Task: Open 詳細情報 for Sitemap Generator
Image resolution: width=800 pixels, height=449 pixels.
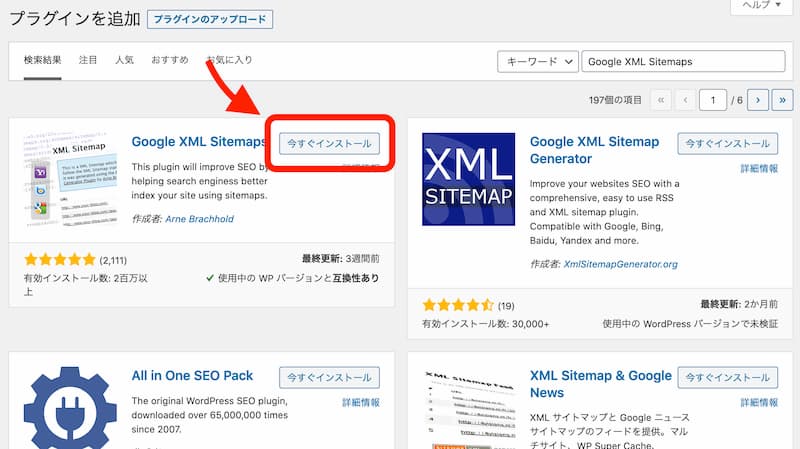Action: point(759,168)
